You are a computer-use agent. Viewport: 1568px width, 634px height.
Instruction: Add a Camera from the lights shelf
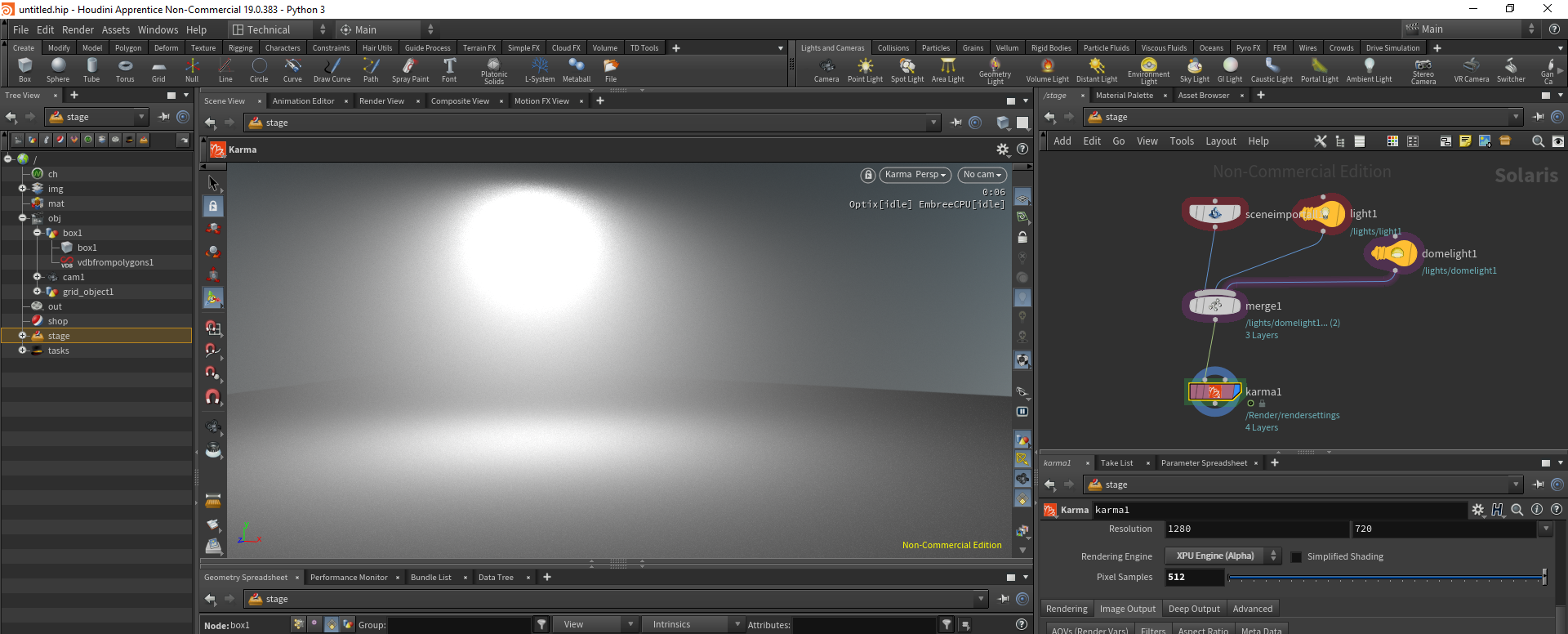click(826, 70)
